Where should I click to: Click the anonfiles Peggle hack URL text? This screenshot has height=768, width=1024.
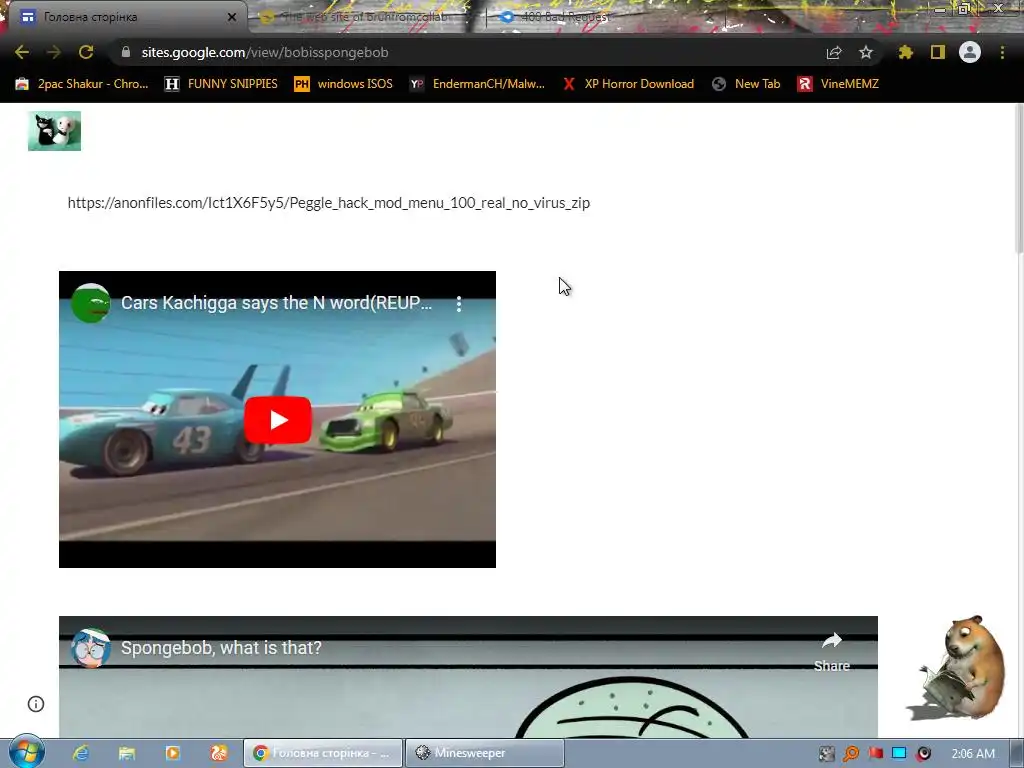tap(328, 203)
